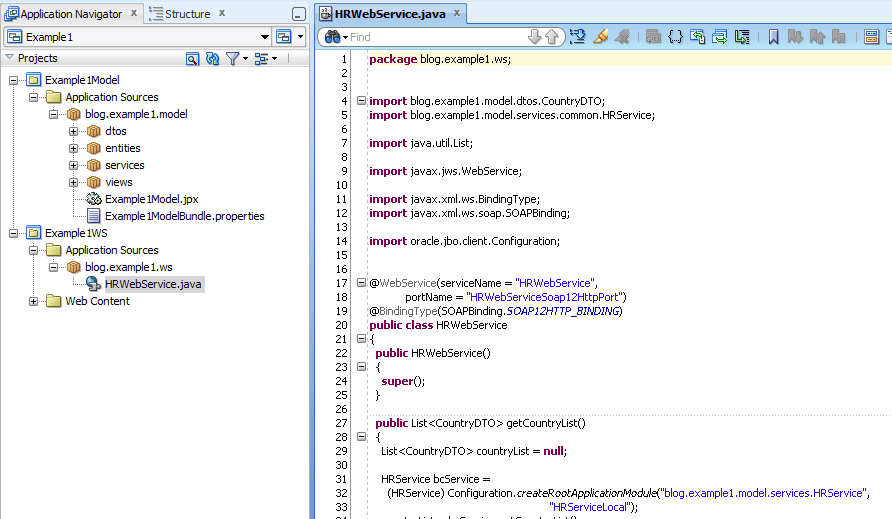
Task: Click the curly braces block icon
Action: 675,37
